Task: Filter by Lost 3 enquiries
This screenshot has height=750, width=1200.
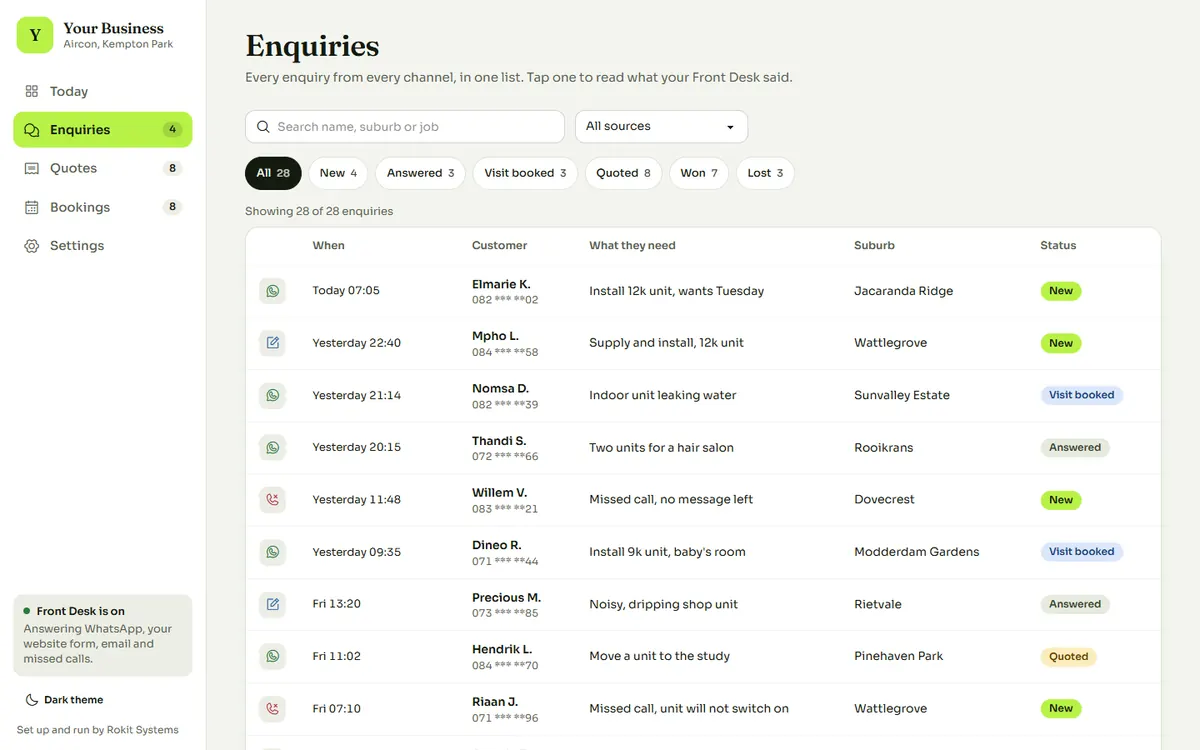Action: click(765, 173)
